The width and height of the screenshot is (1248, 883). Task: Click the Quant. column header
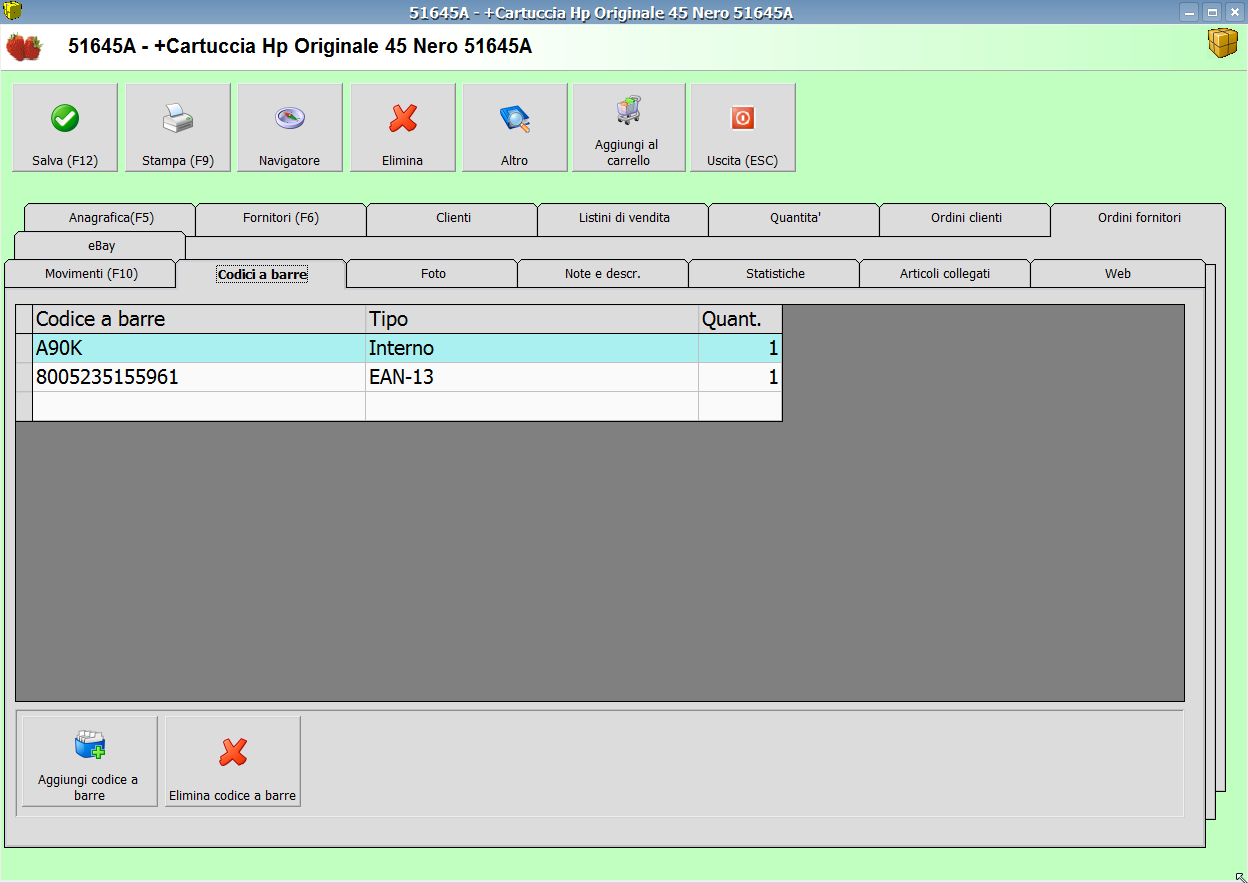pyautogui.click(x=740, y=319)
